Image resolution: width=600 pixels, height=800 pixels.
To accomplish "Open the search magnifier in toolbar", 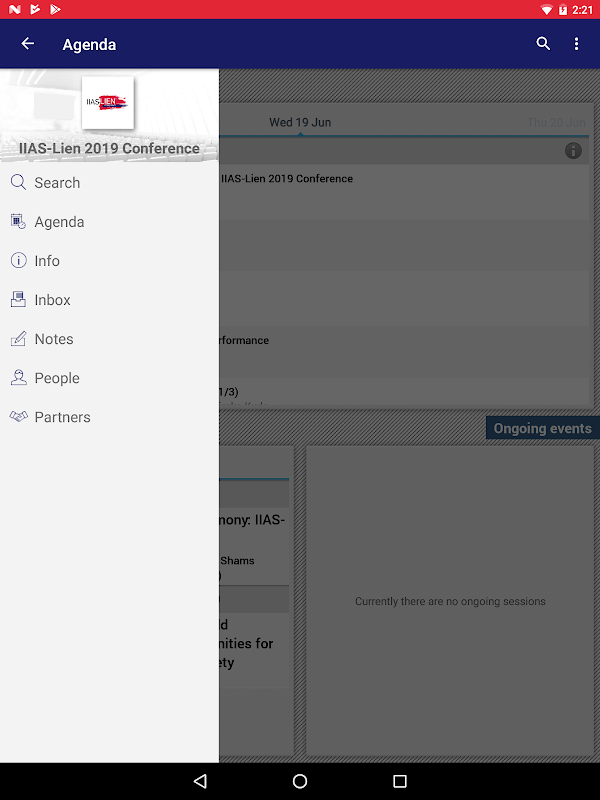I will (543, 44).
